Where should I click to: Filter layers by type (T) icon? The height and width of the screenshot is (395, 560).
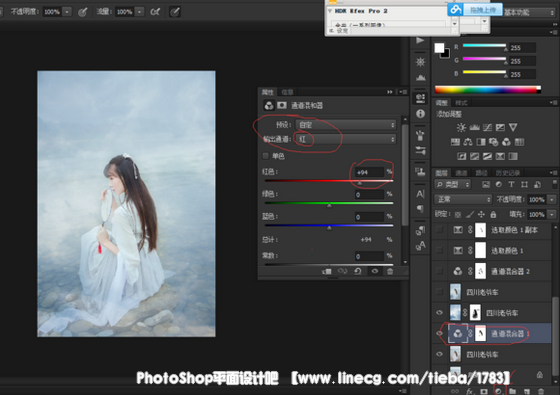pyautogui.click(x=511, y=184)
